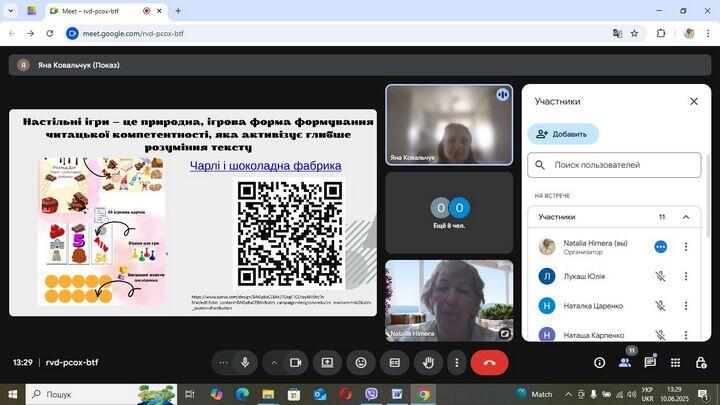Screen dimensions: 720x405
Task: Toggle the camera button in Meet toolbar
Action: click(x=295, y=363)
